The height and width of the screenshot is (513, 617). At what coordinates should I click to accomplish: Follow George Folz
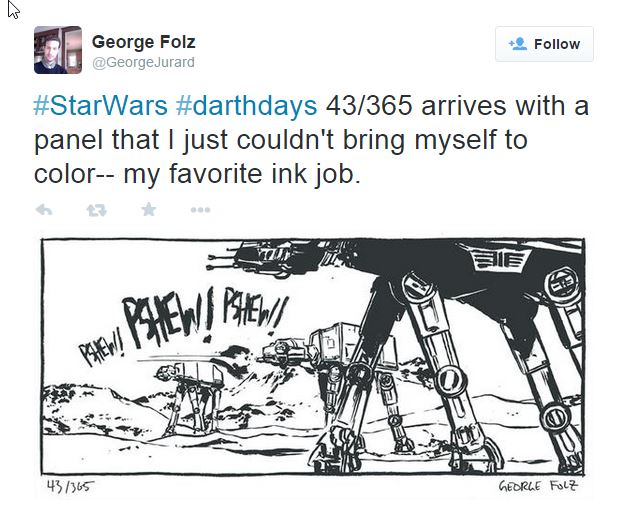point(544,44)
